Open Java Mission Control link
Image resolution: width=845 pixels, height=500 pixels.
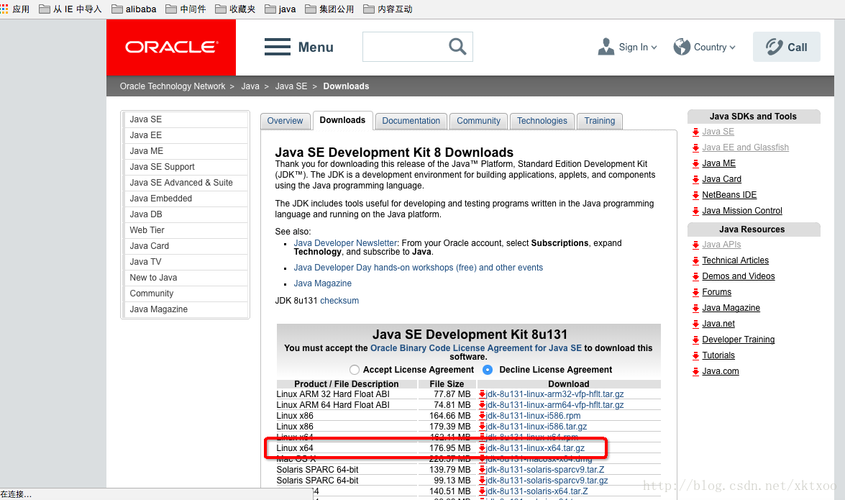[742, 211]
